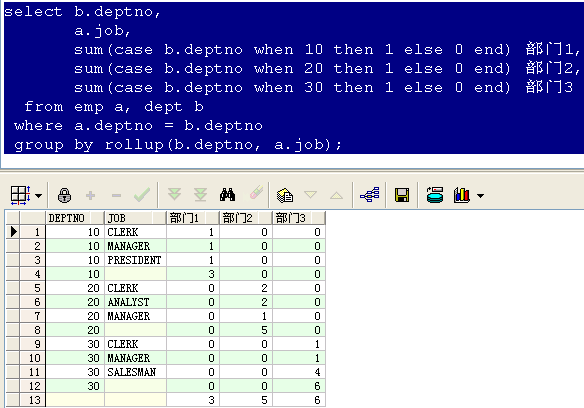
Task: Click the bar chart icon
Action: 462,195
